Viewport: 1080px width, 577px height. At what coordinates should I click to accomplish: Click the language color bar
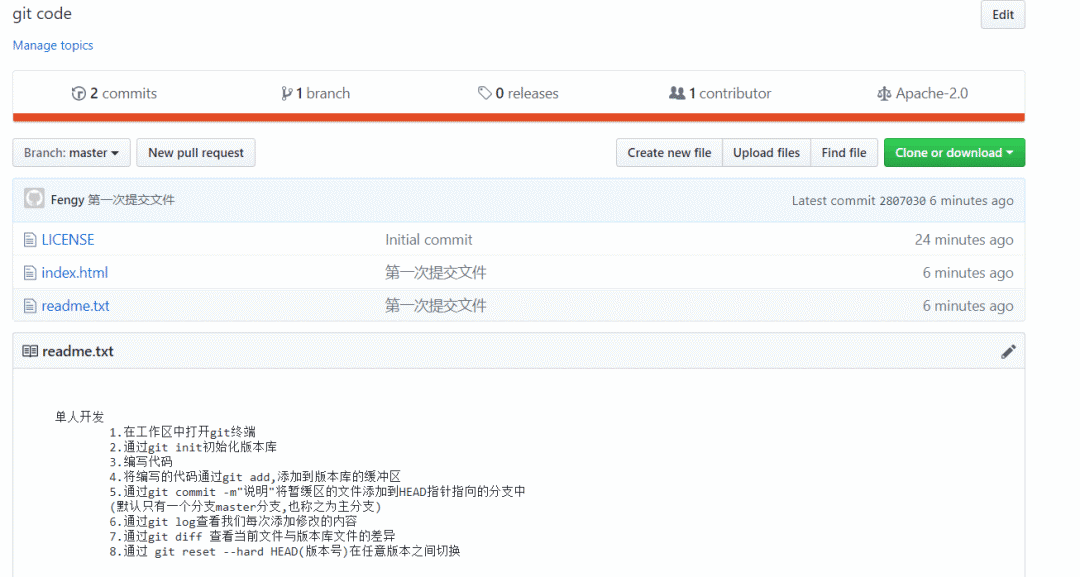519,118
